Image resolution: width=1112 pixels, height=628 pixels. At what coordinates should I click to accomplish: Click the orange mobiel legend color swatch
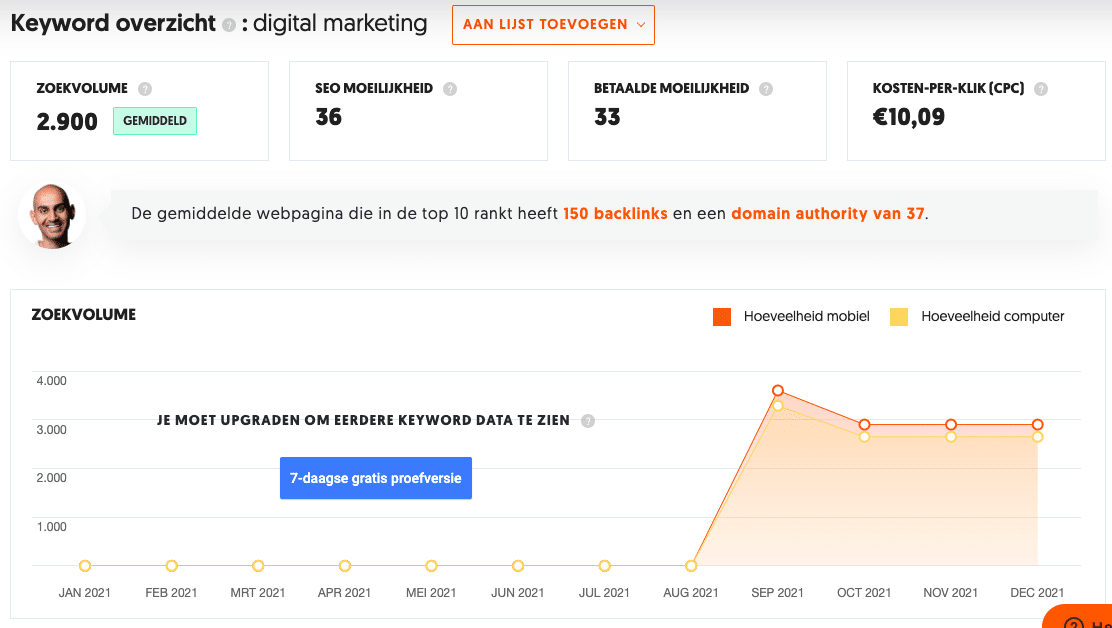click(722, 317)
